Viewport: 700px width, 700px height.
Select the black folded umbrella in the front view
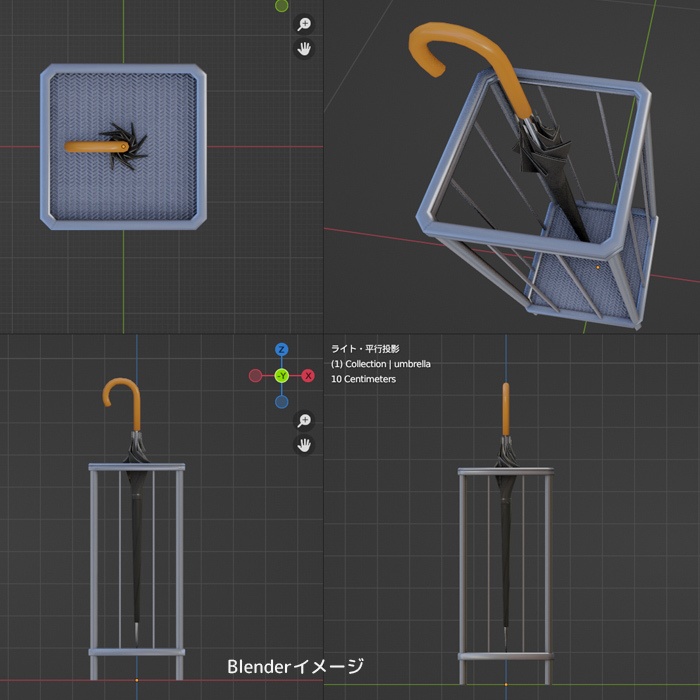pos(136,540)
